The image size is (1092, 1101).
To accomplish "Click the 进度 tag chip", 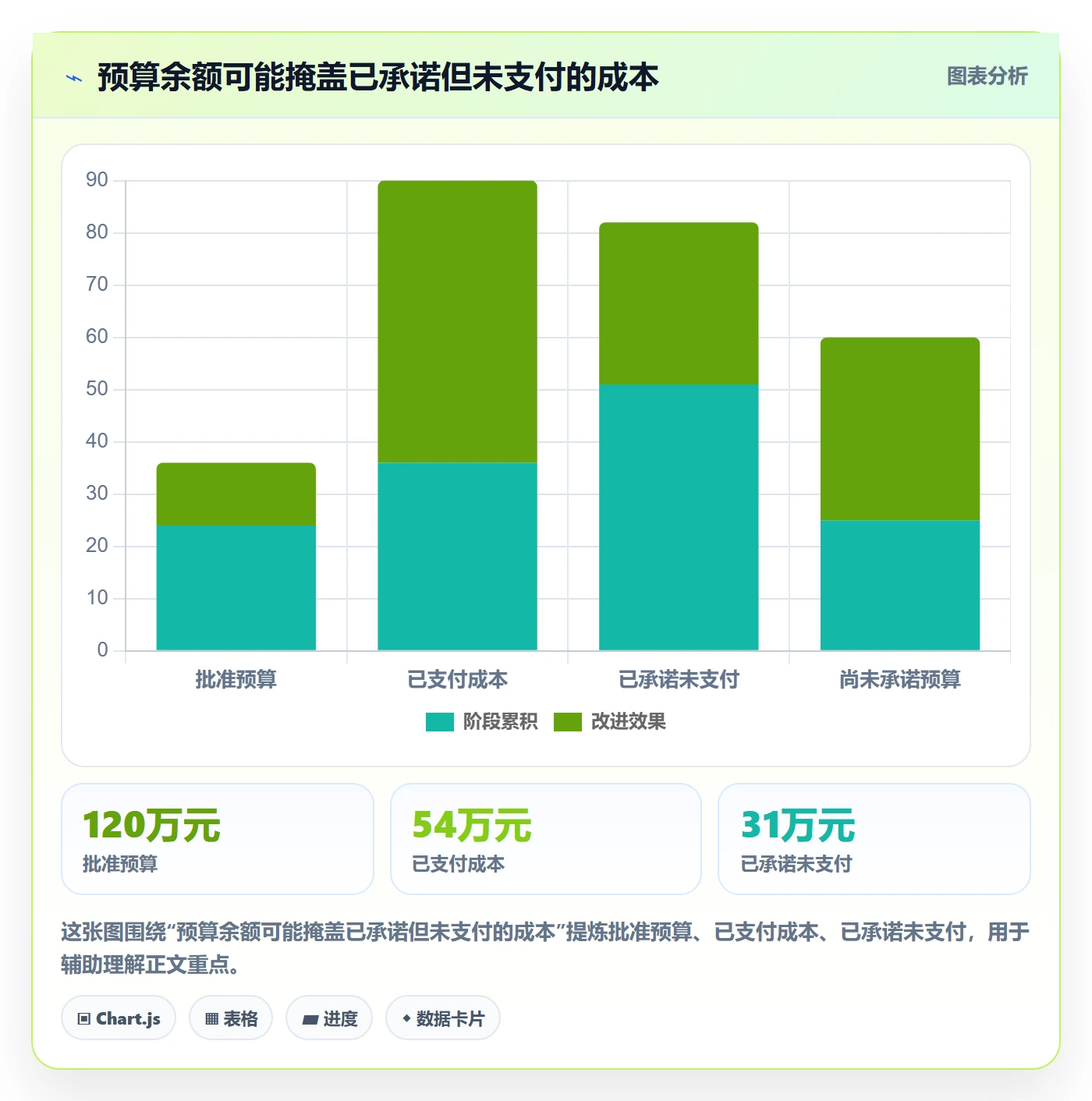I will (329, 1018).
